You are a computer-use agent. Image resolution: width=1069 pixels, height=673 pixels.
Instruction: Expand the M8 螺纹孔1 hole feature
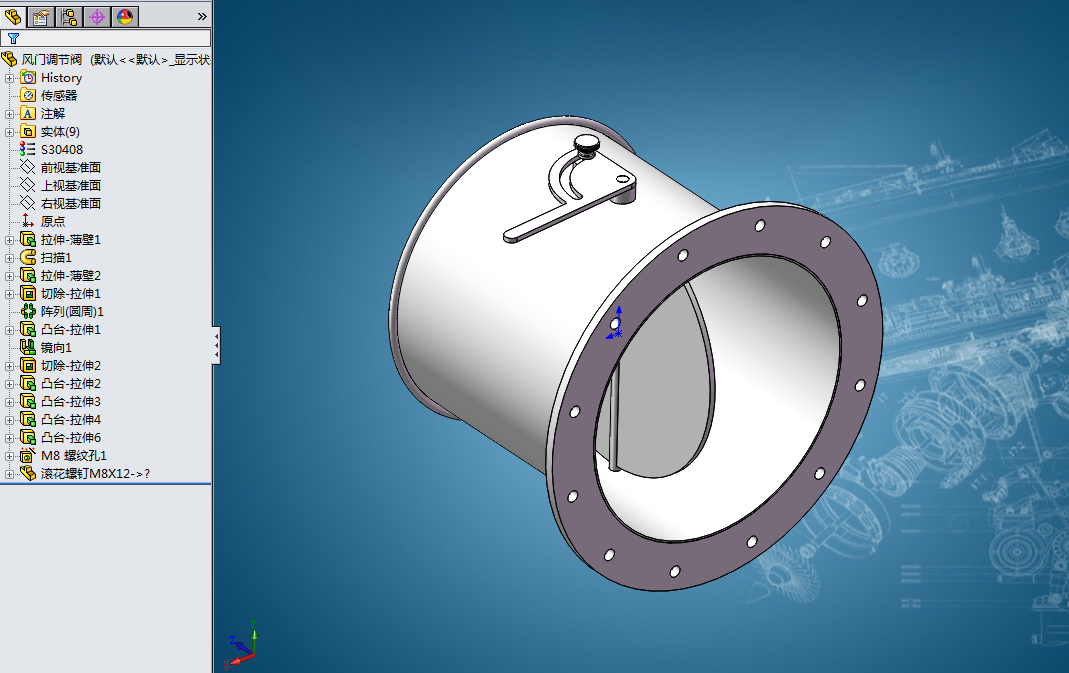click(9, 456)
